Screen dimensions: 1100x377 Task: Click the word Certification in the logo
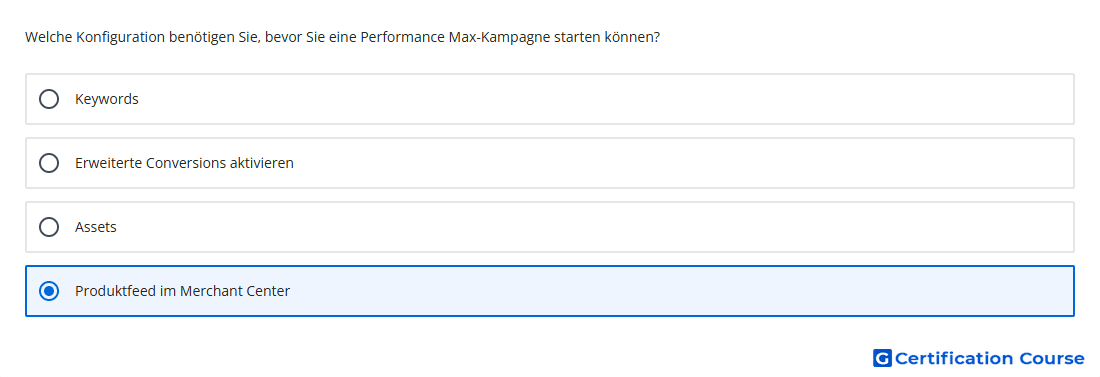[x=954, y=358]
